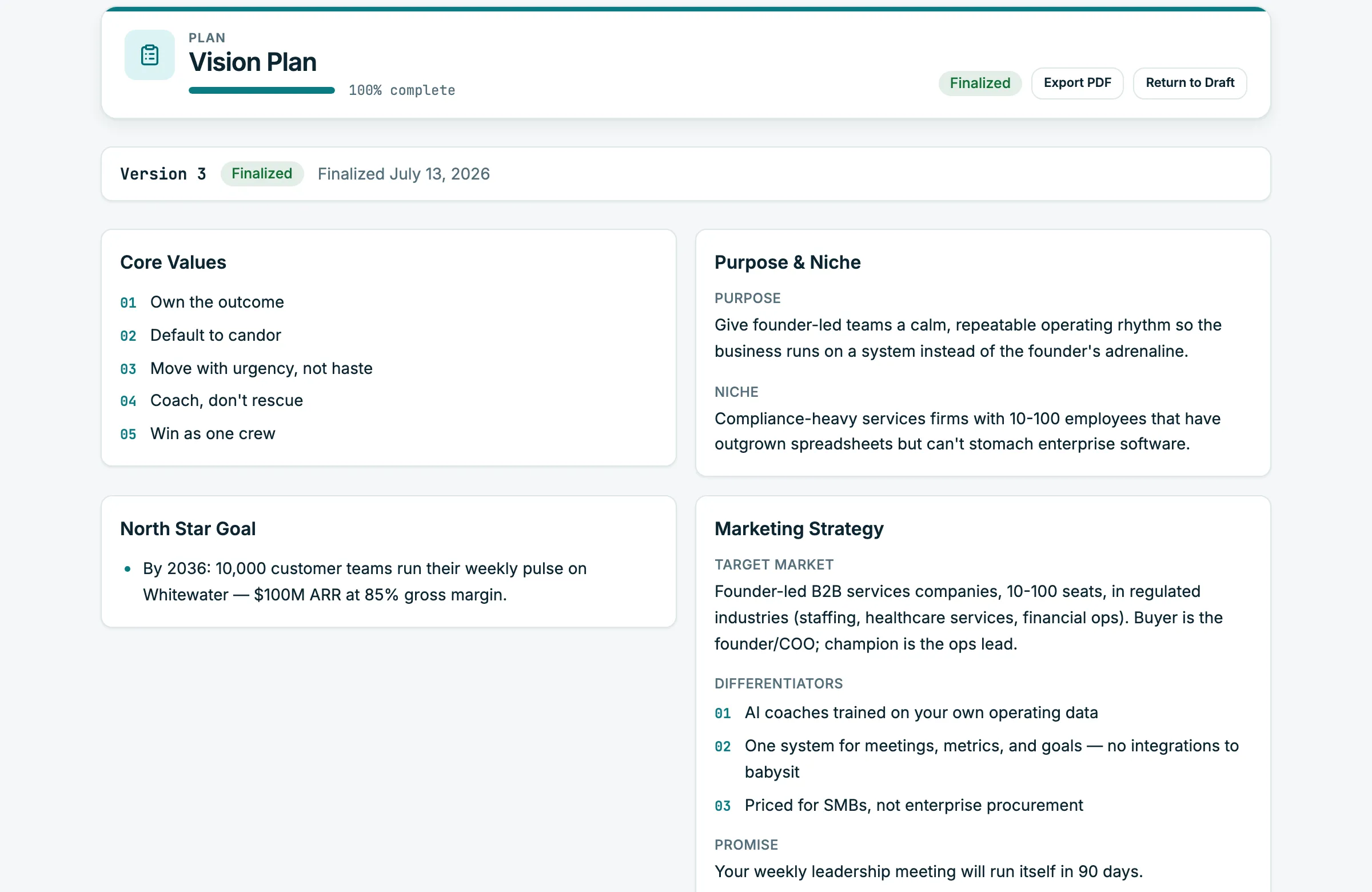Select differentiator 'One system for meetings, metrics, and goals'
This screenshot has height=892, width=1372.
tap(991, 759)
